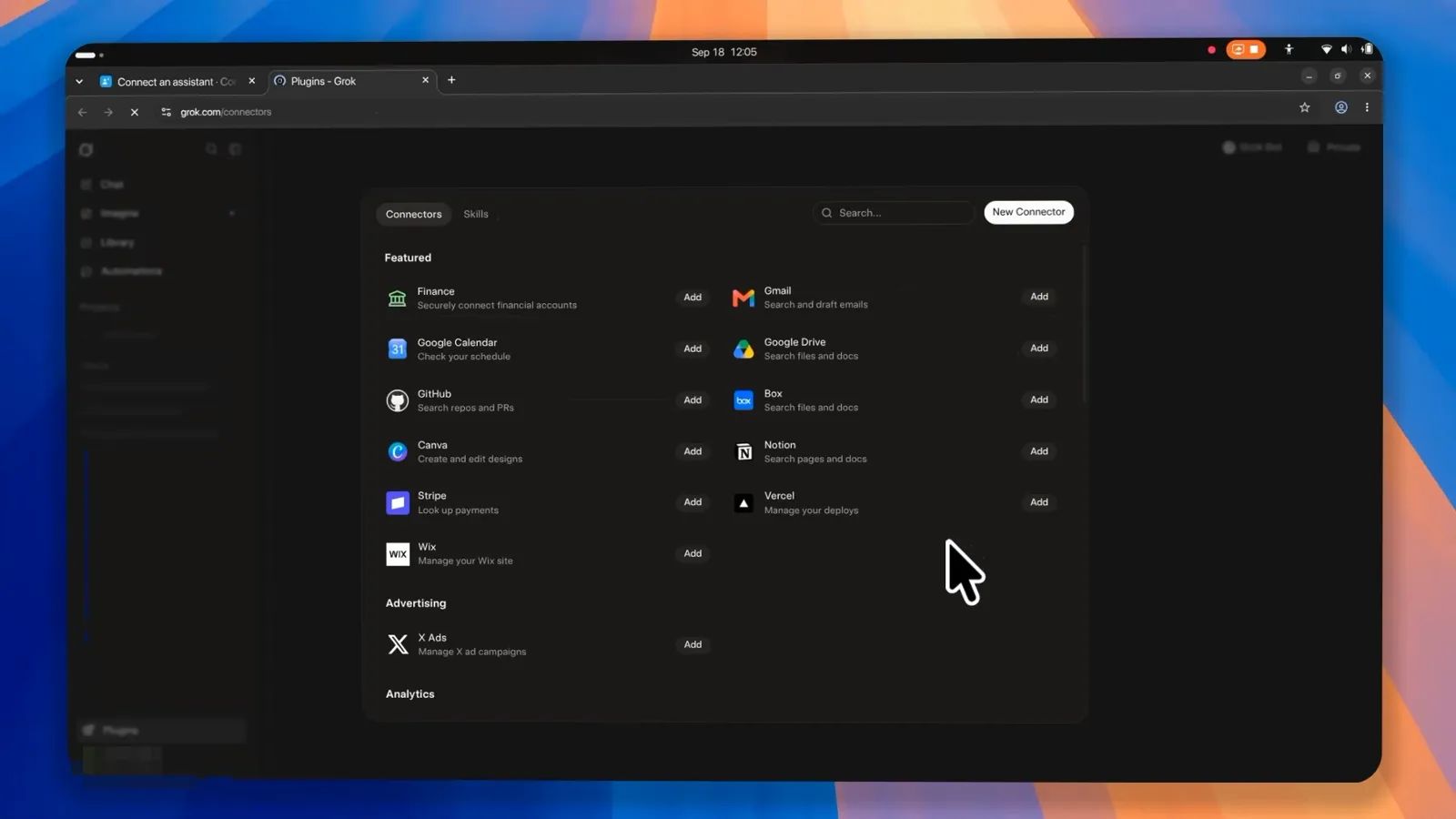This screenshot has width=1456, height=819.
Task: Close the Plugins - Grok browser tab
Action: [425, 80]
